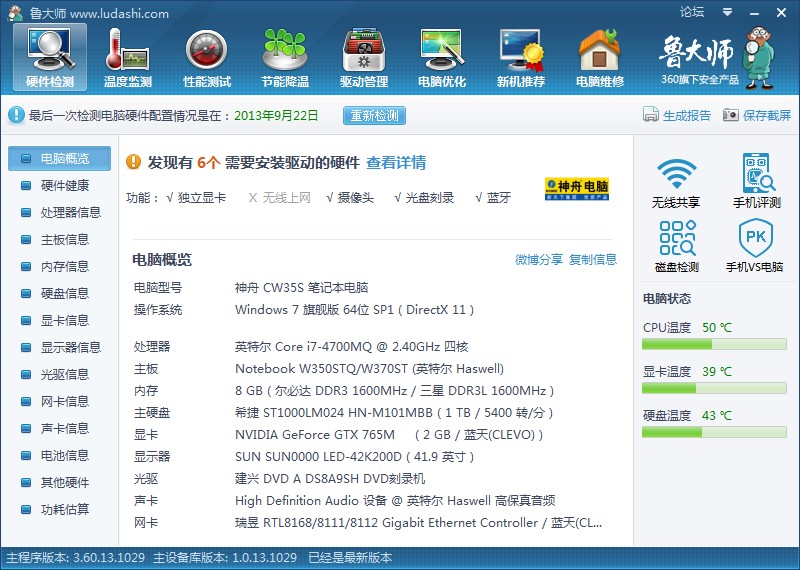
Task: Click the 神舟电脑 brand logo
Action: (x=577, y=188)
